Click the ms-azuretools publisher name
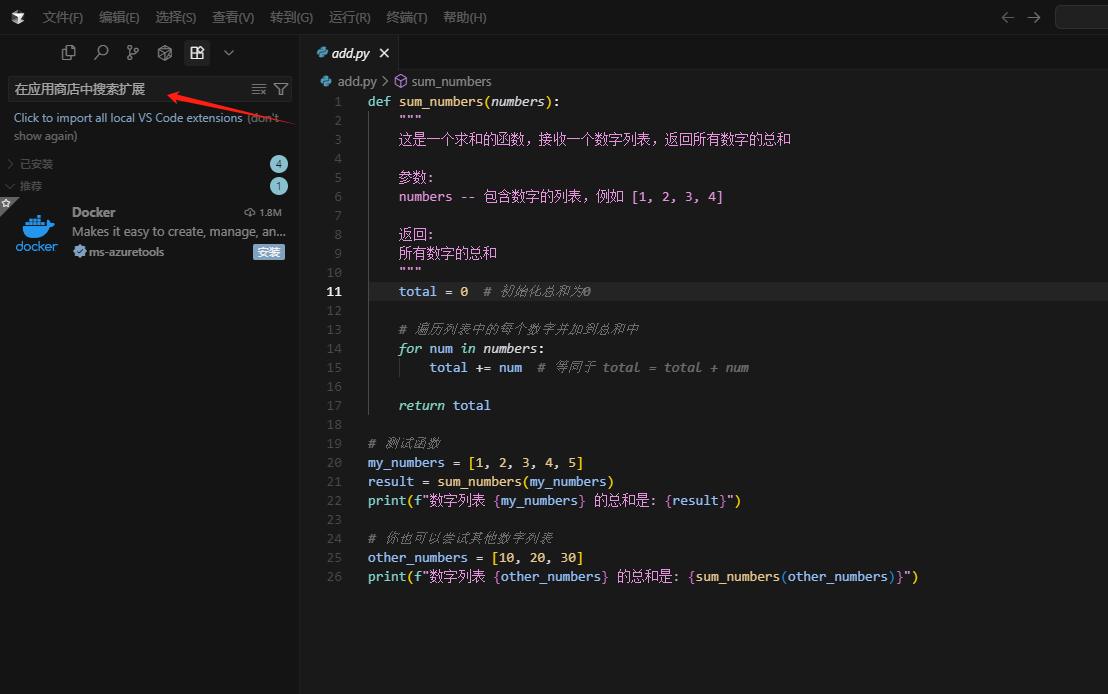The height and width of the screenshot is (694, 1108). [x=126, y=252]
